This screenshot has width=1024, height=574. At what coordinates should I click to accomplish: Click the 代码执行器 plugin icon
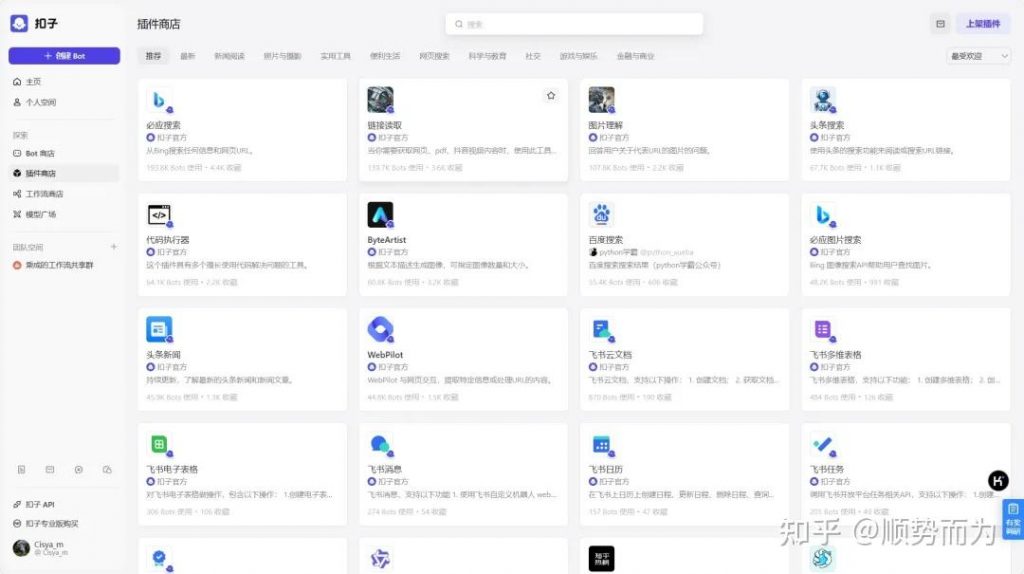(x=159, y=215)
